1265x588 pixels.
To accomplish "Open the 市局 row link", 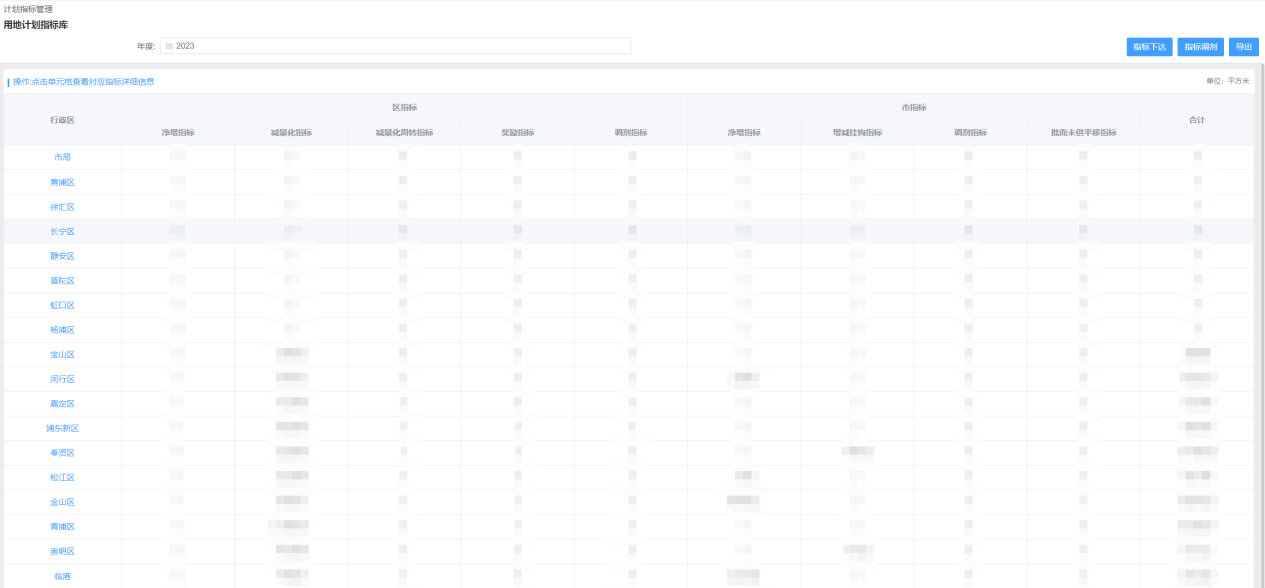I will (62, 157).
